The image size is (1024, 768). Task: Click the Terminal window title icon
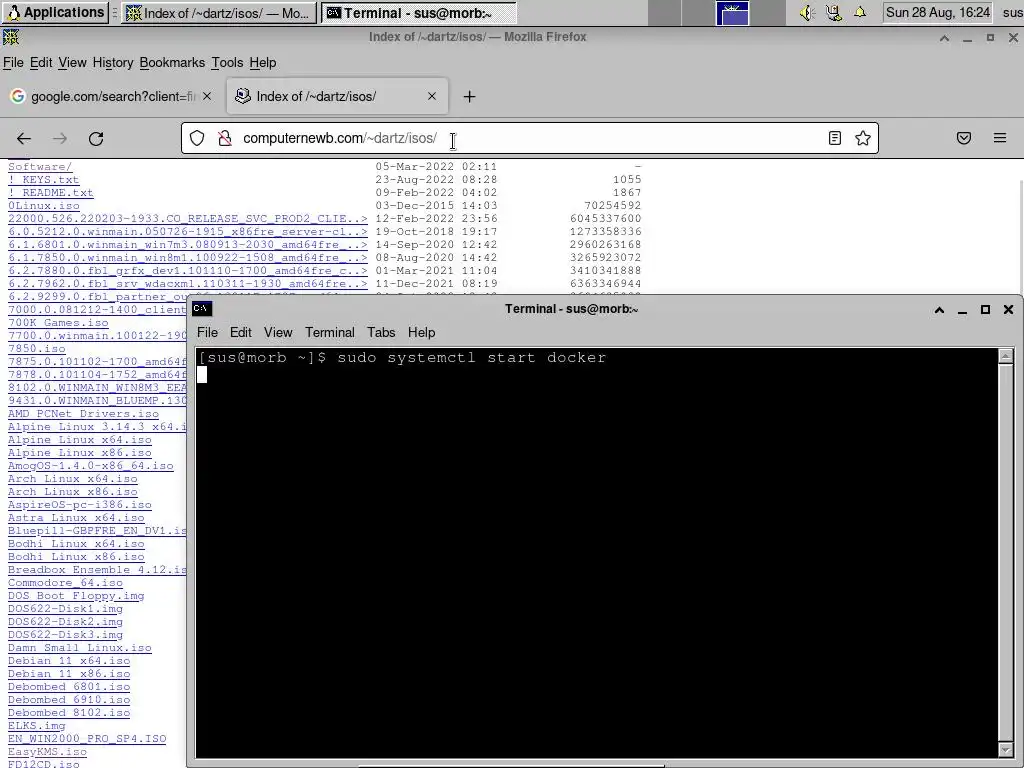202,309
